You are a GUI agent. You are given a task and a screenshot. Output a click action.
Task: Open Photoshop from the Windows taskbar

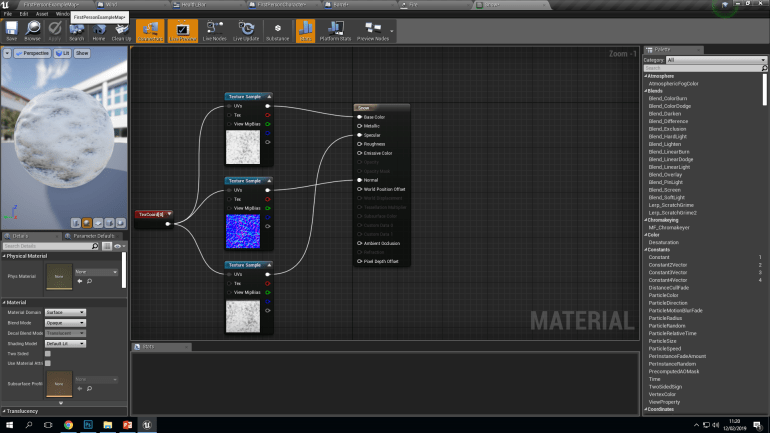tap(88, 425)
